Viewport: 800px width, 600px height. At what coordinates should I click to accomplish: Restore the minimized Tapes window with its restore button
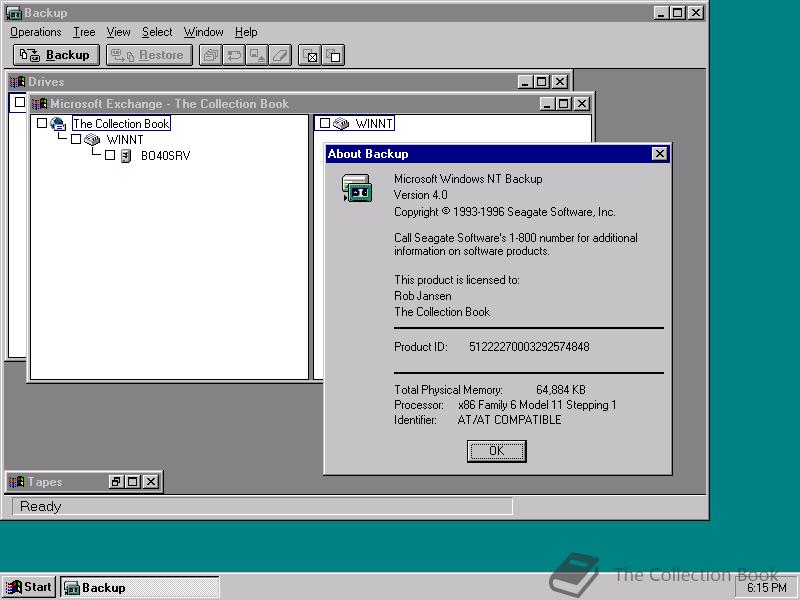[x=116, y=482]
